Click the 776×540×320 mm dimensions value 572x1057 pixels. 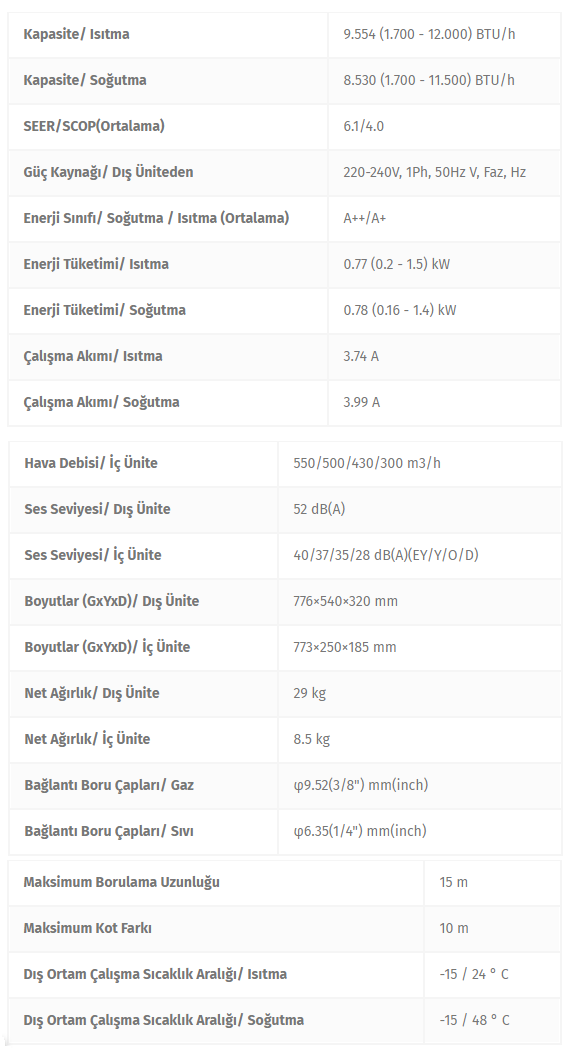[345, 601]
